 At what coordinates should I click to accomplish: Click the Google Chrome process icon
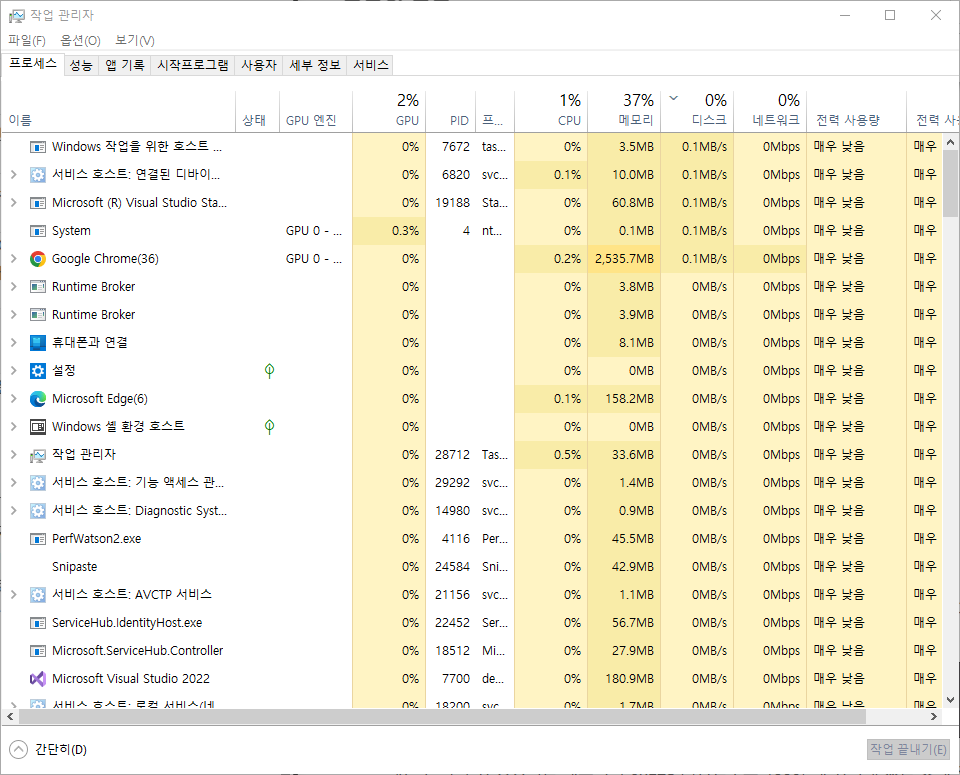[38, 259]
